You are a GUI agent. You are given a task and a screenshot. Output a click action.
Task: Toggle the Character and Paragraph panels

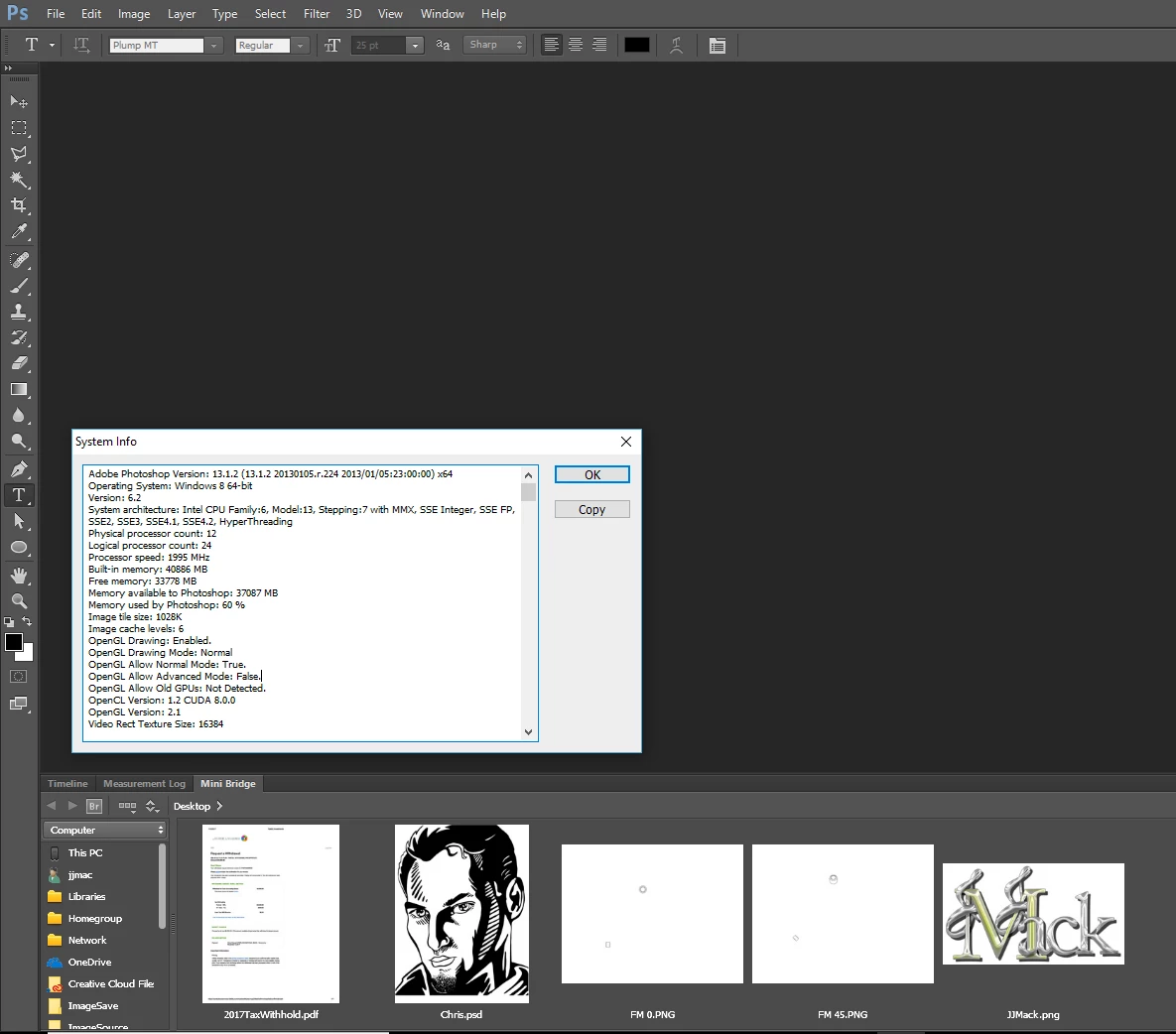717,46
